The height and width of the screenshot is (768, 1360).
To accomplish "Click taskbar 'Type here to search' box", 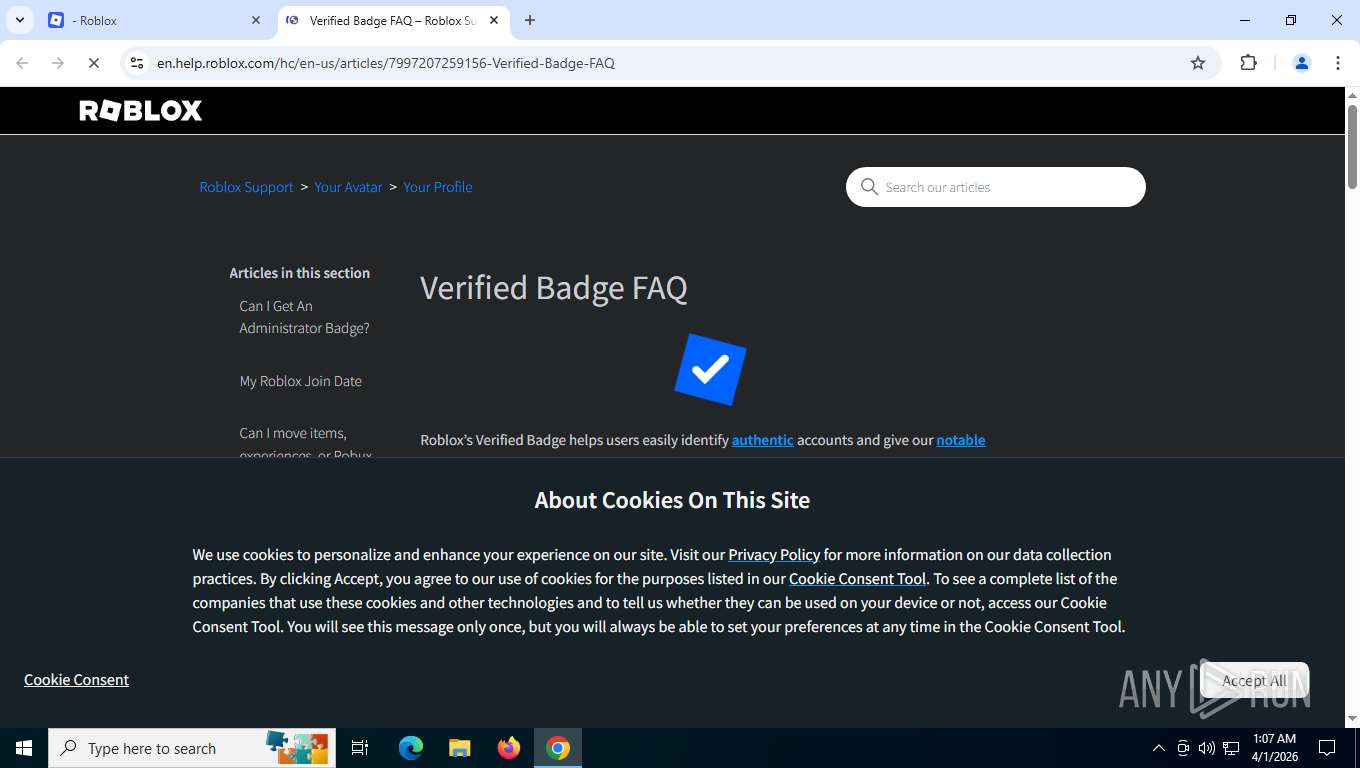I will pos(192,748).
